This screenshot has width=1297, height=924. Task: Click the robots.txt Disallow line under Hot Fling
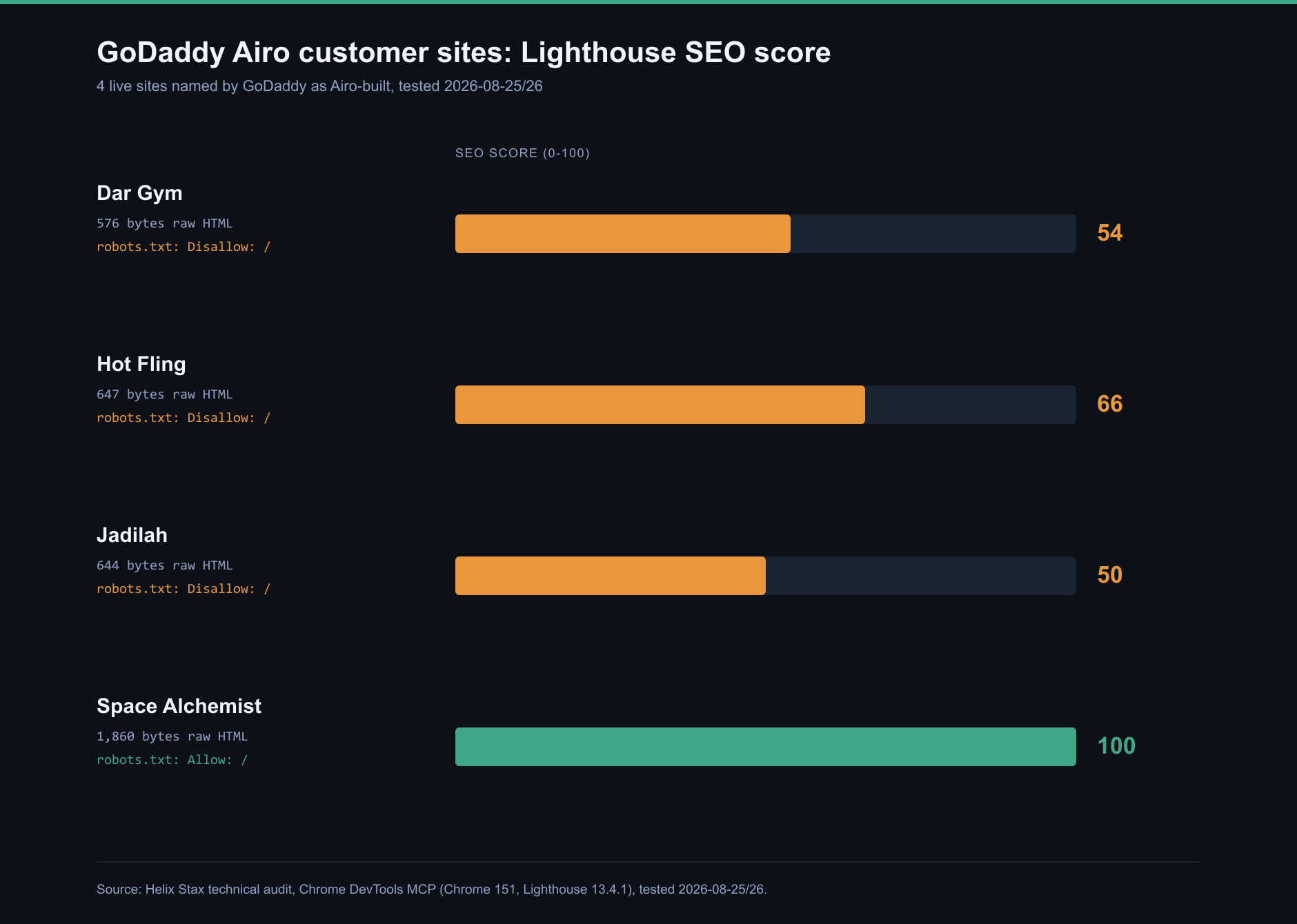pyautogui.click(x=184, y=418)
